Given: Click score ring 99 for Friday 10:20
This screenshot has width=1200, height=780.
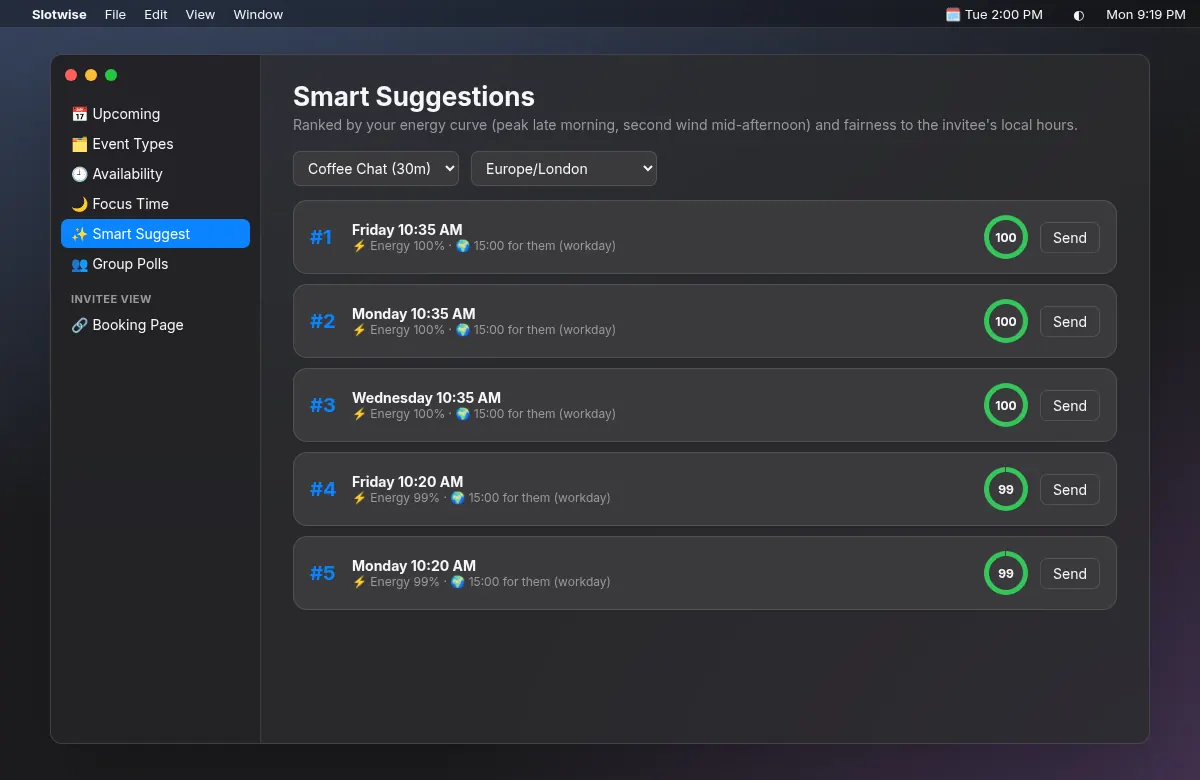Looking at the screenshot, I should (1006, 490).
